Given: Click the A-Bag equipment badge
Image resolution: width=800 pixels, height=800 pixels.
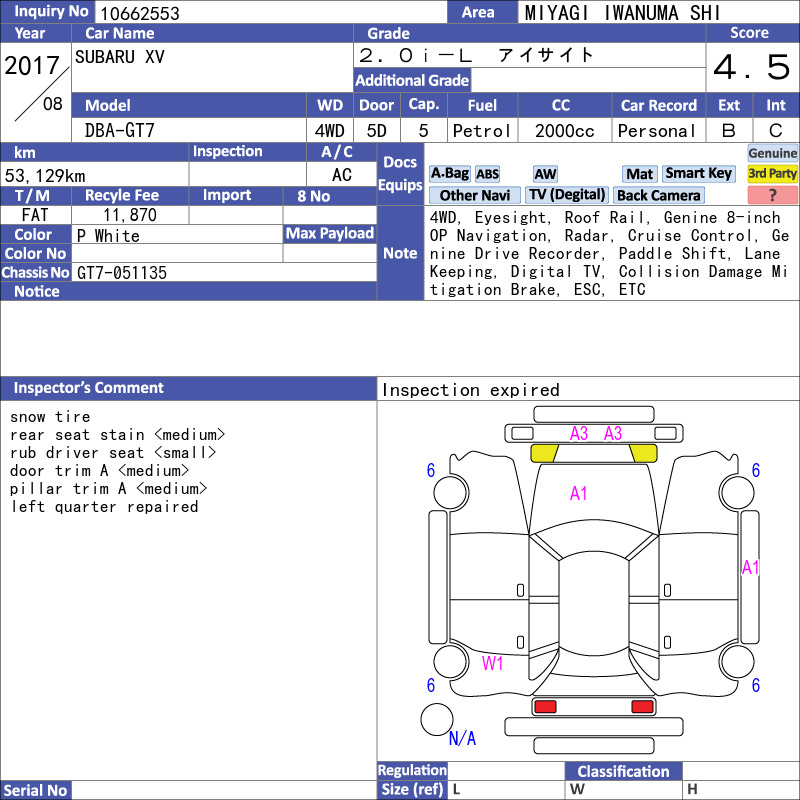Looking at the screenshot, I should (x=449, y=174).
